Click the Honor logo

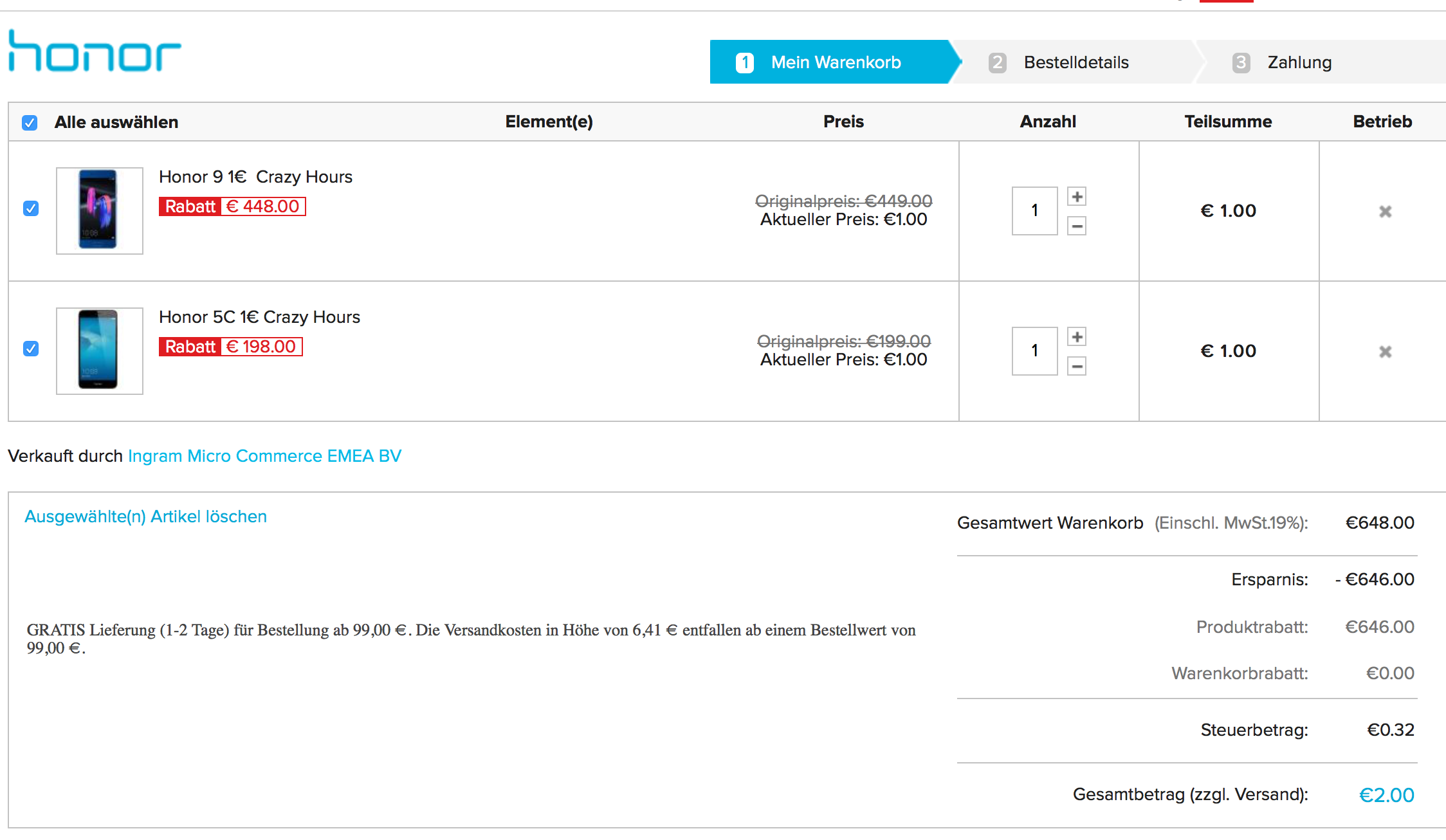95,51
